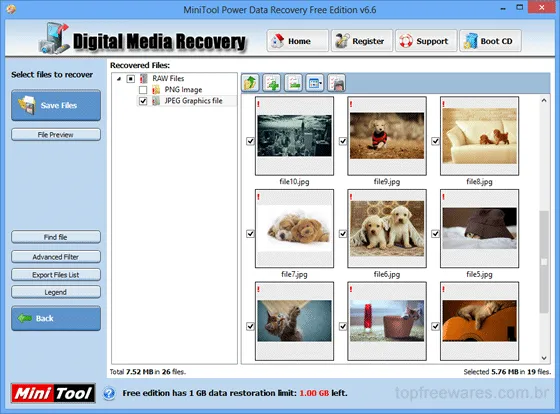560x414 pixels.
Task: Select the PNG Image tree label
Action: pos(183,90)
